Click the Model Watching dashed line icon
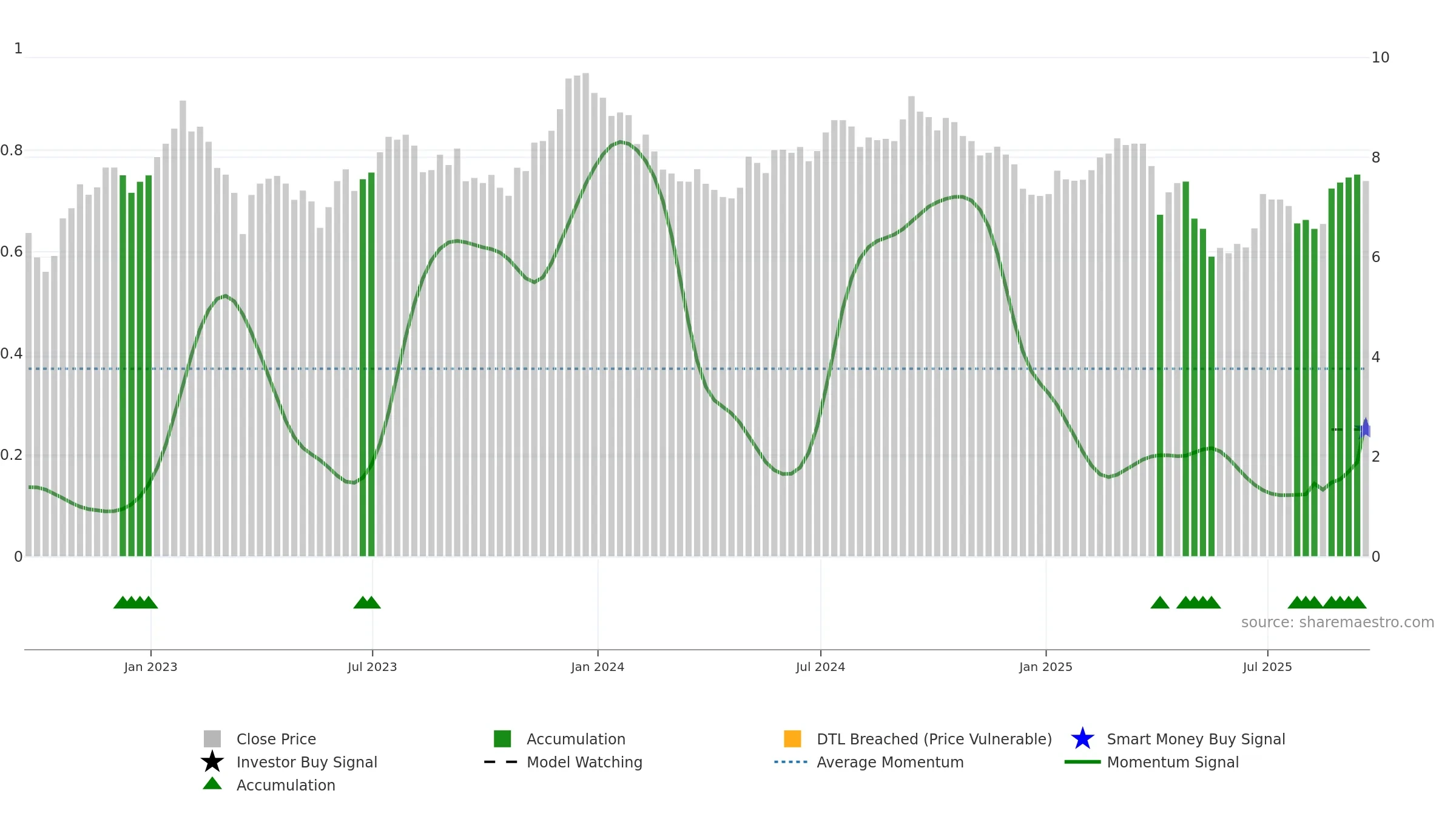 (500, 761)
